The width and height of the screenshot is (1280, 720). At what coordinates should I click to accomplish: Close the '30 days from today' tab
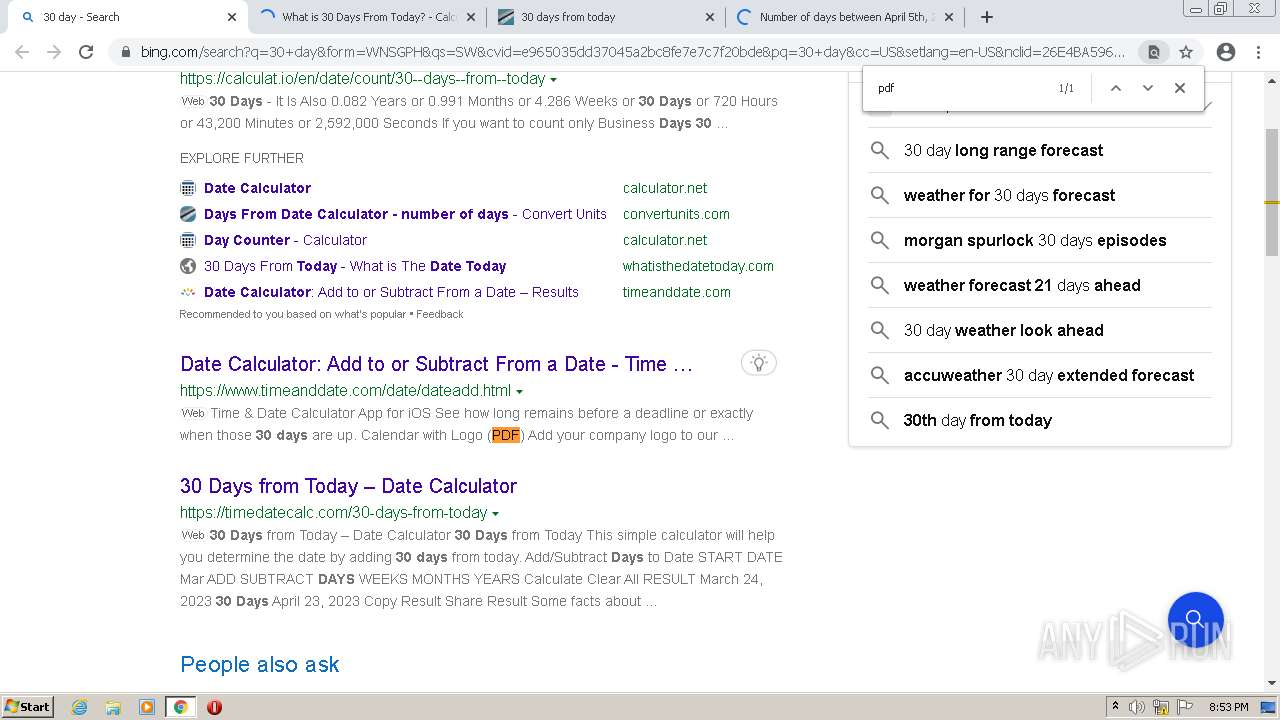710,17
